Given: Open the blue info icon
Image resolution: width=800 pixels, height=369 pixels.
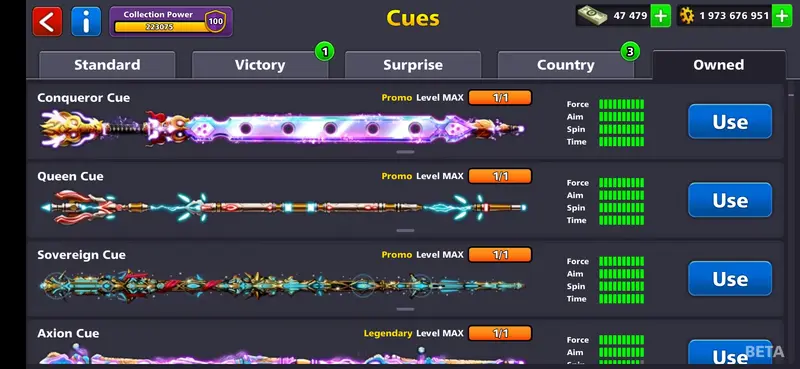Looking at the screenshot, I should coord(86,21).
